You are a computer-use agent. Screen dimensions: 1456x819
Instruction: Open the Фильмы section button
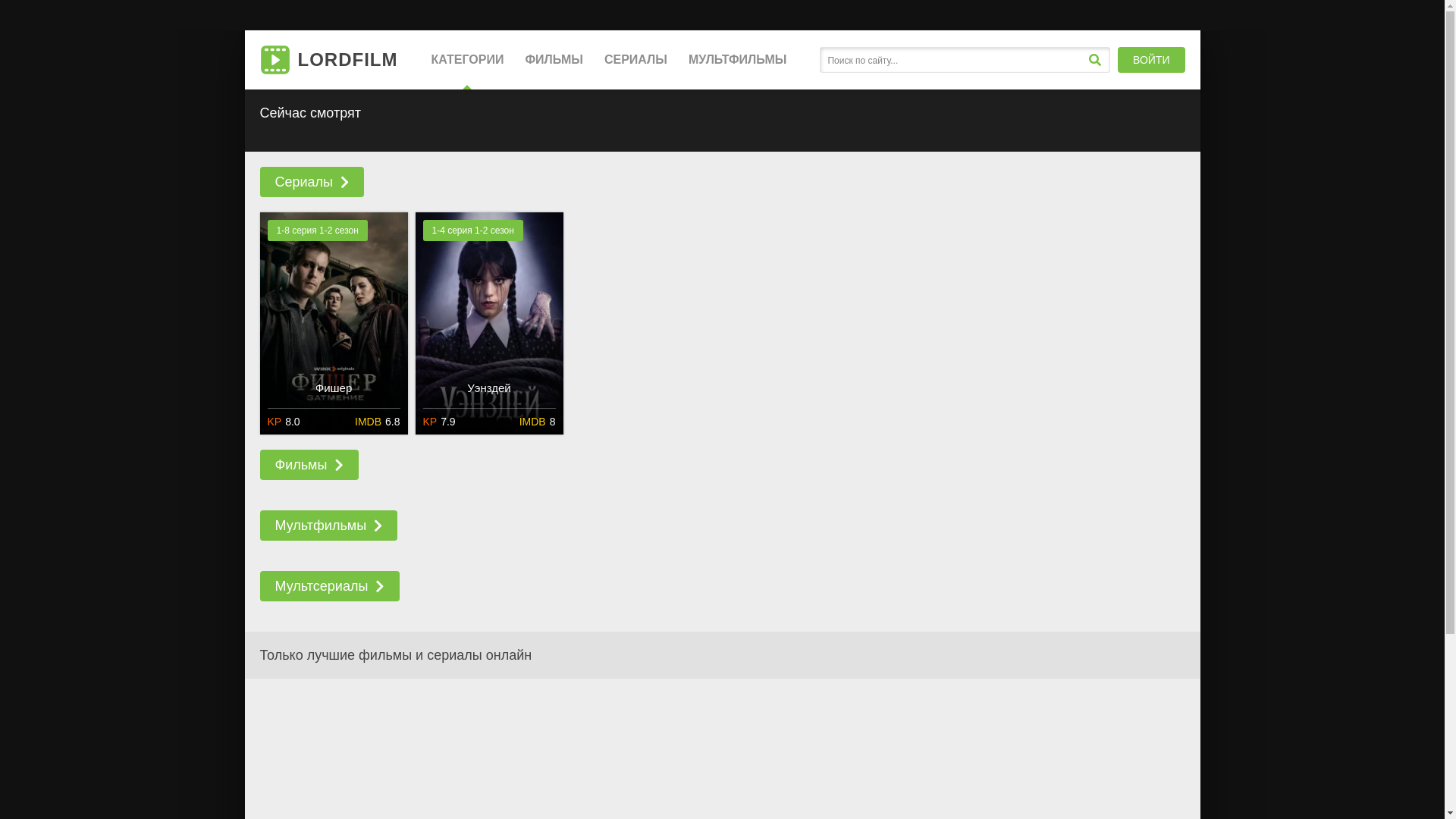point(309,465)
